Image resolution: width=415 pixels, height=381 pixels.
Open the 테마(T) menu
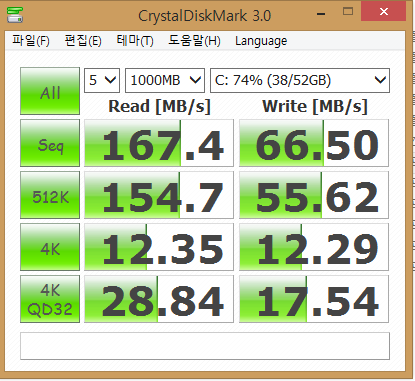[135, 41]
